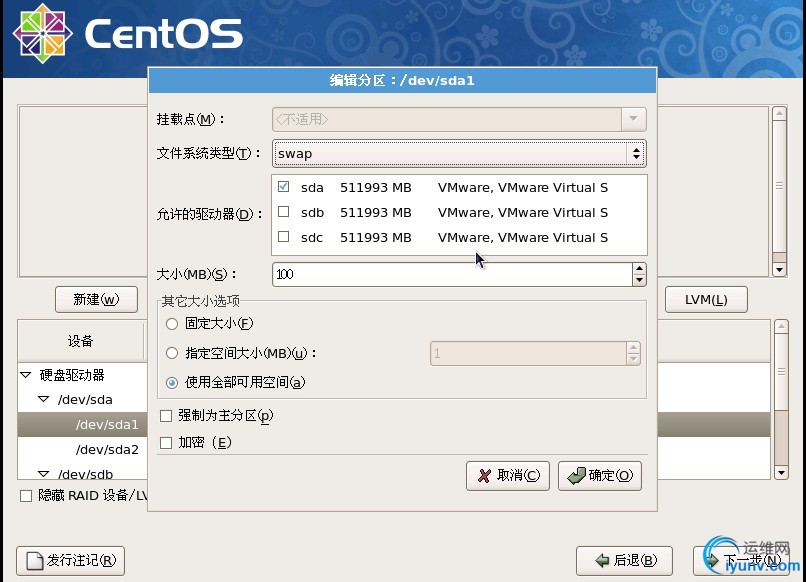The width and height of the screenshot is (806, 582).
Task: Click the CentOS logo icon
Action: click(43, 33)
